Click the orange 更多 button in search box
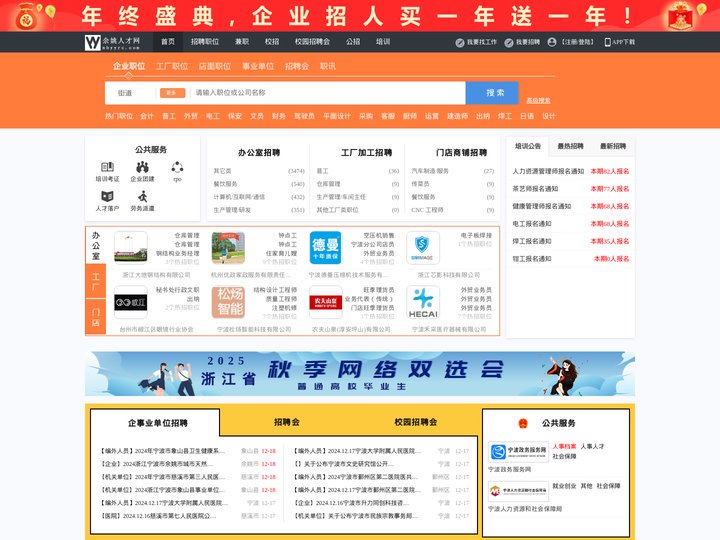 172,93
